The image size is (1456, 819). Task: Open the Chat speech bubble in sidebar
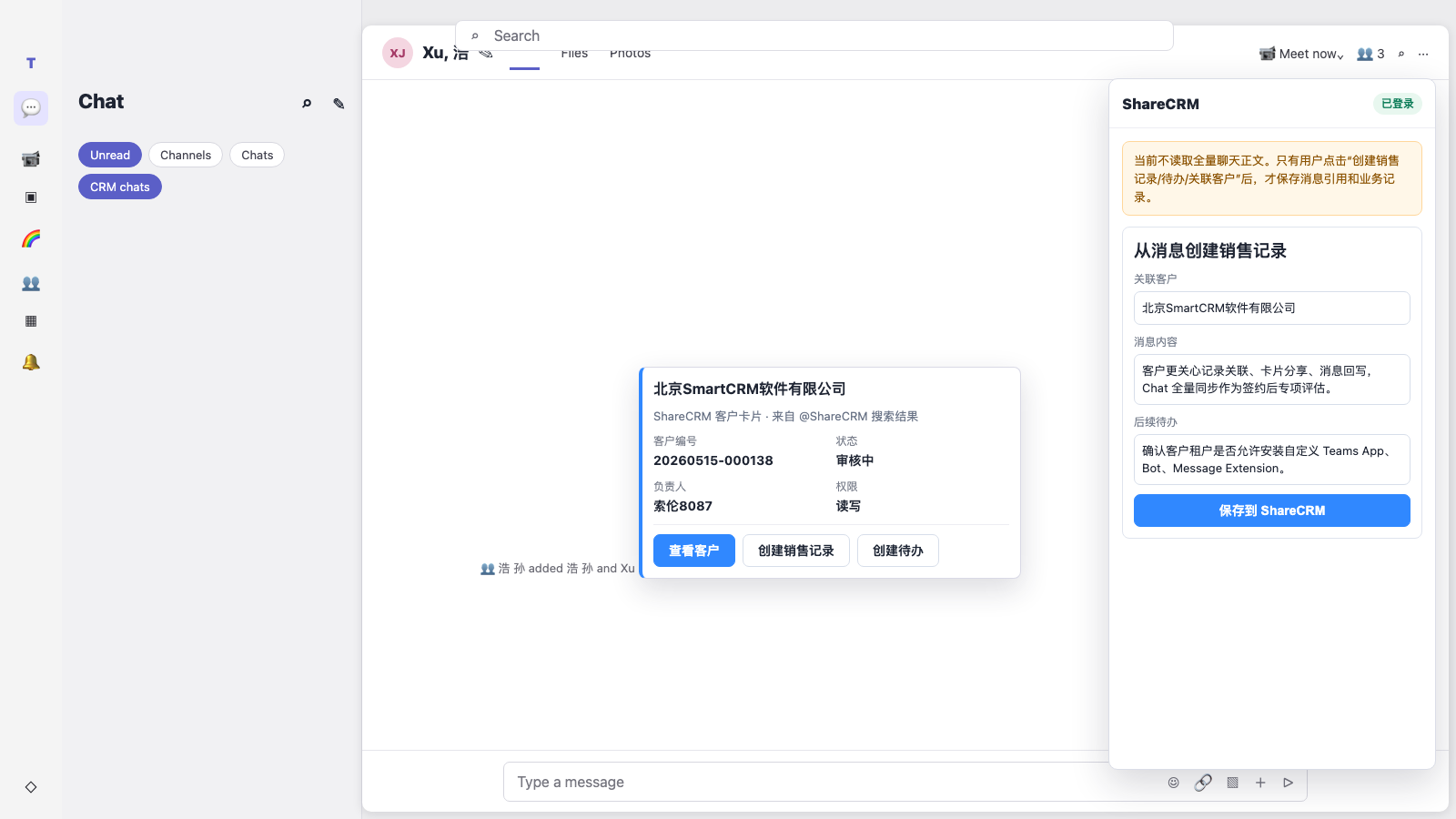[x=31, y=107]
